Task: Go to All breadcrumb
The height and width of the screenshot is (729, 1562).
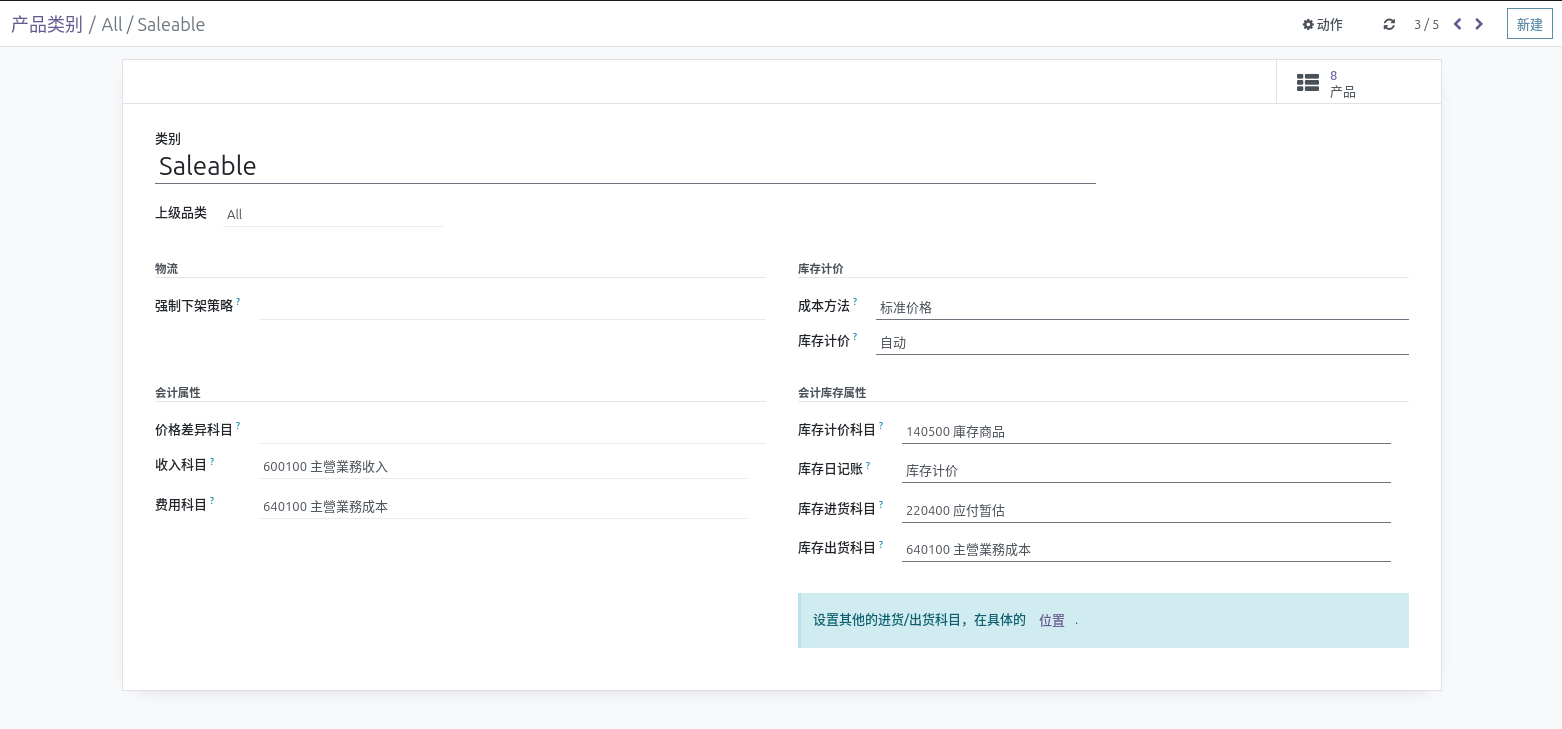Action: pyautogui.click(x=112, y=24)
